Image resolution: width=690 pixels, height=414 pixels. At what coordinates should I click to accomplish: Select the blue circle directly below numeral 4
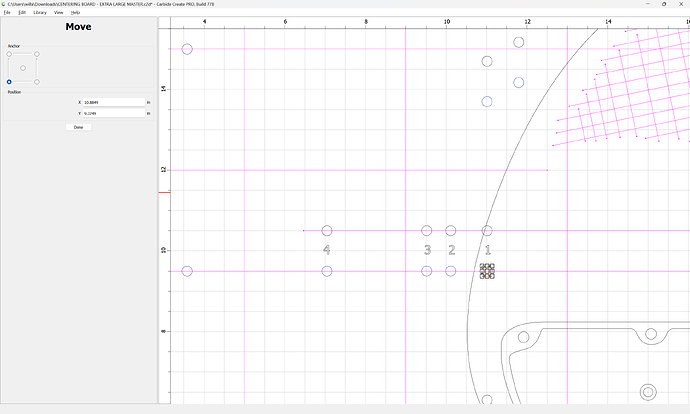pos(327,271)
